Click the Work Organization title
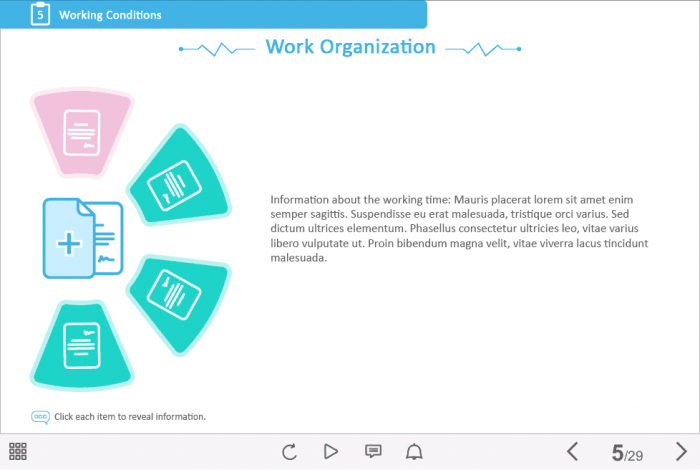 pyautogui.click(x=350, y=47)
